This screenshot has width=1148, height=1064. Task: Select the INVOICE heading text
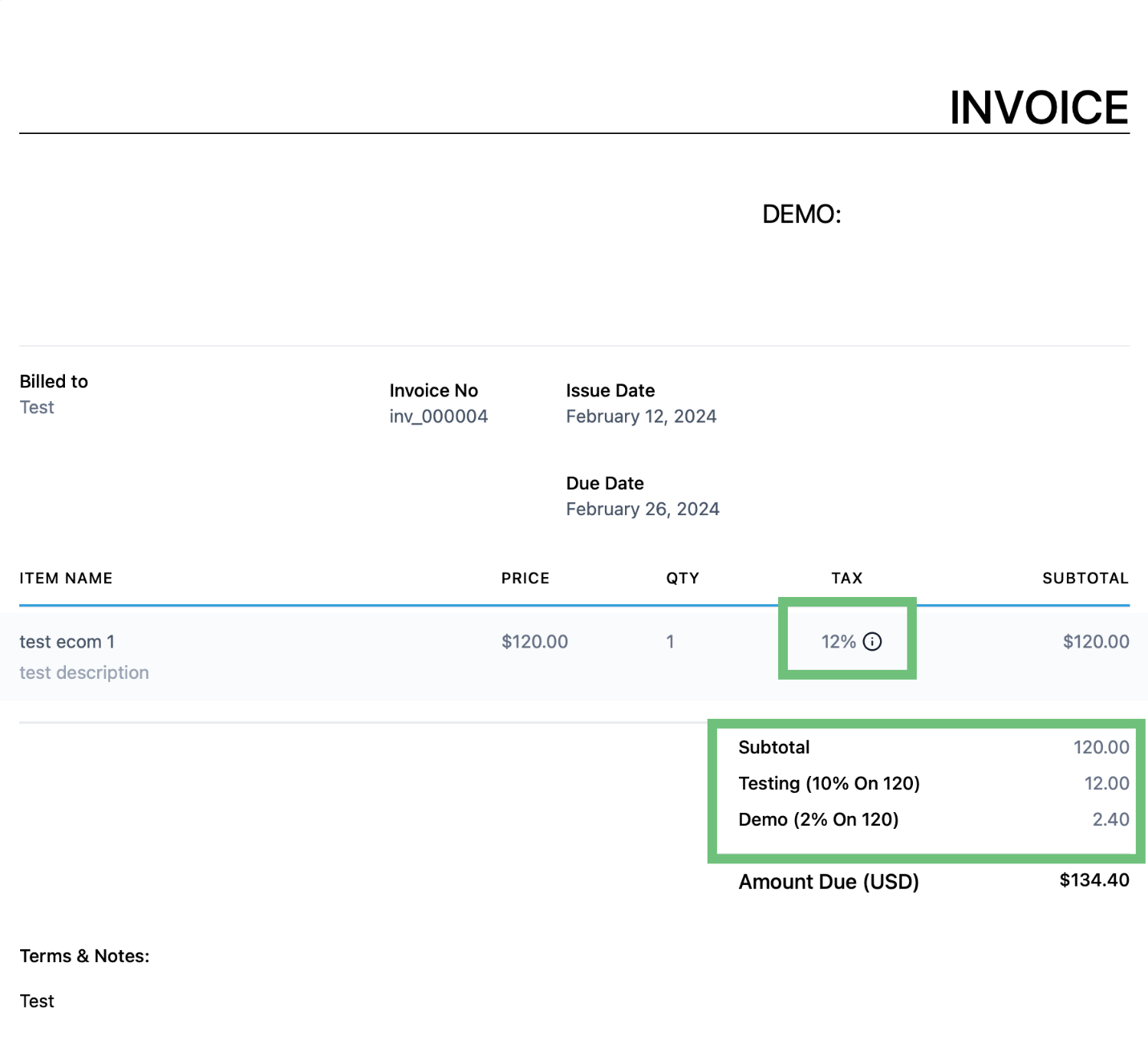[1039, 108]
